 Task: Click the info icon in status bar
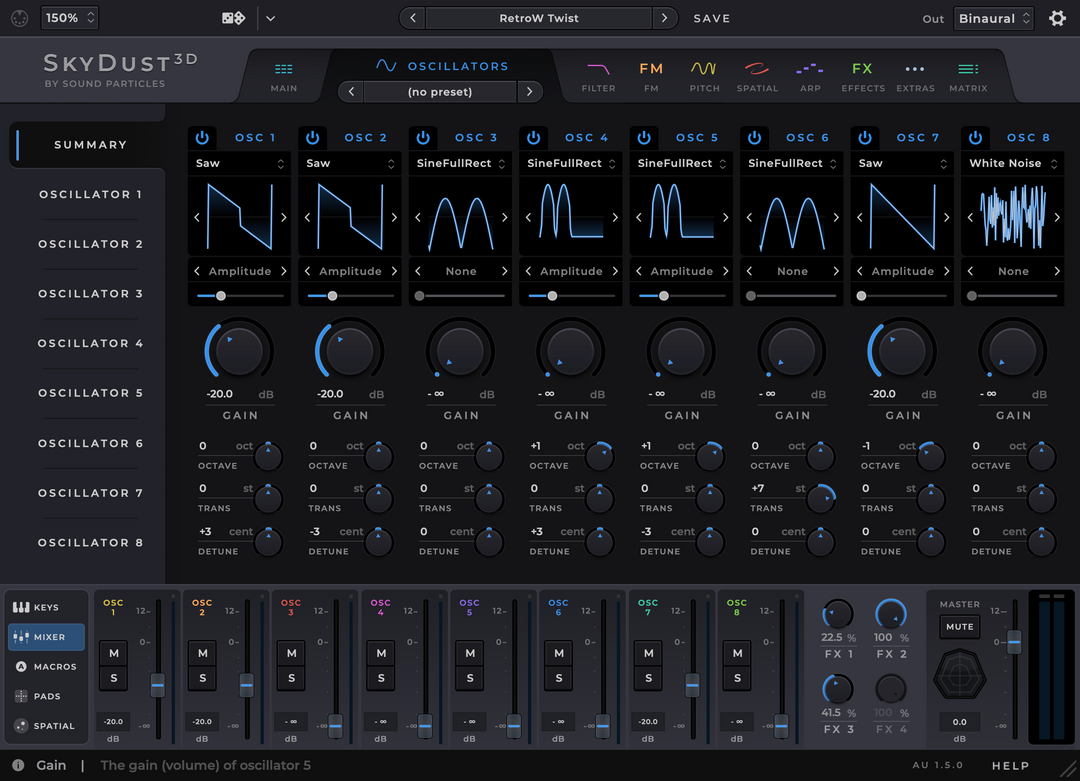19,765
